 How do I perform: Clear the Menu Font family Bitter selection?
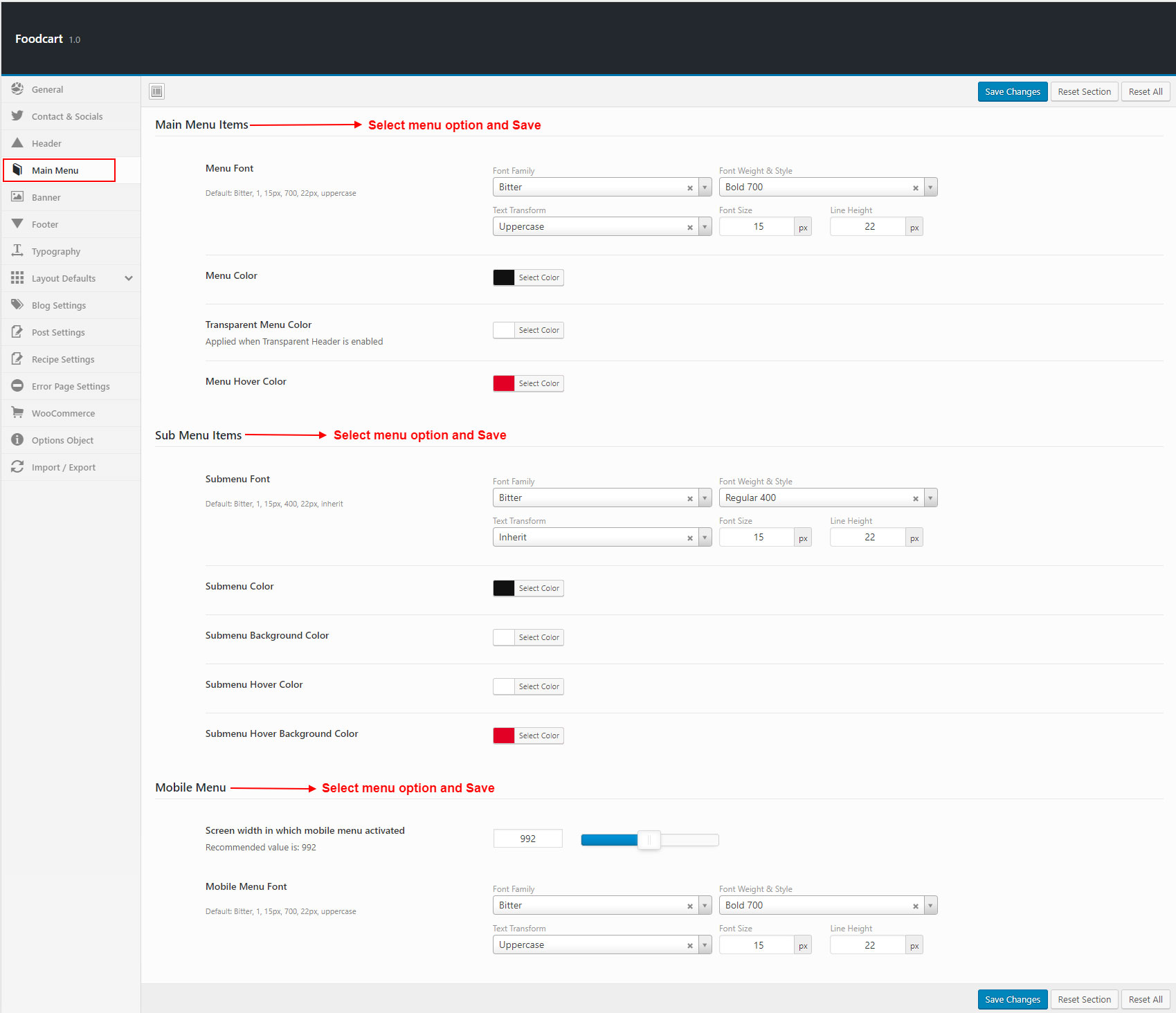[x=690, y=188]
